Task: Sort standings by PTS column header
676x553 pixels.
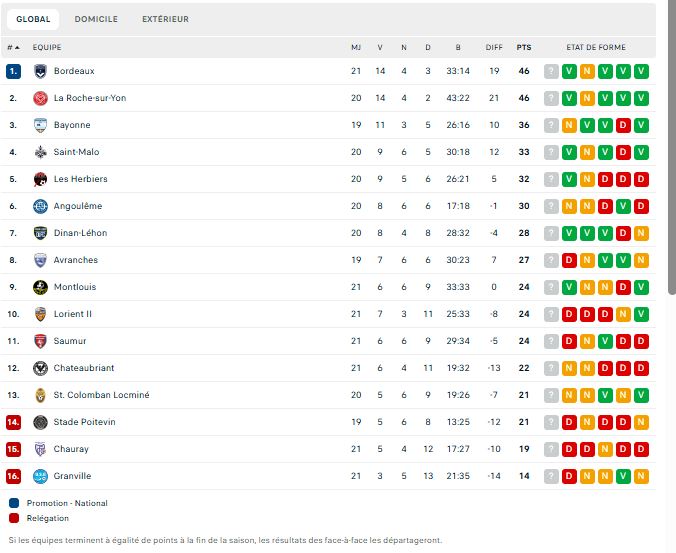Action: tap(524, 47)
